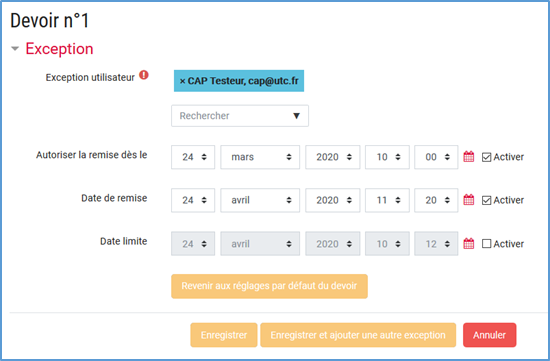This screenshot has width=550, height=361.
Task: Open the Date de remise avril dropdown
Action: click(260, 200)
